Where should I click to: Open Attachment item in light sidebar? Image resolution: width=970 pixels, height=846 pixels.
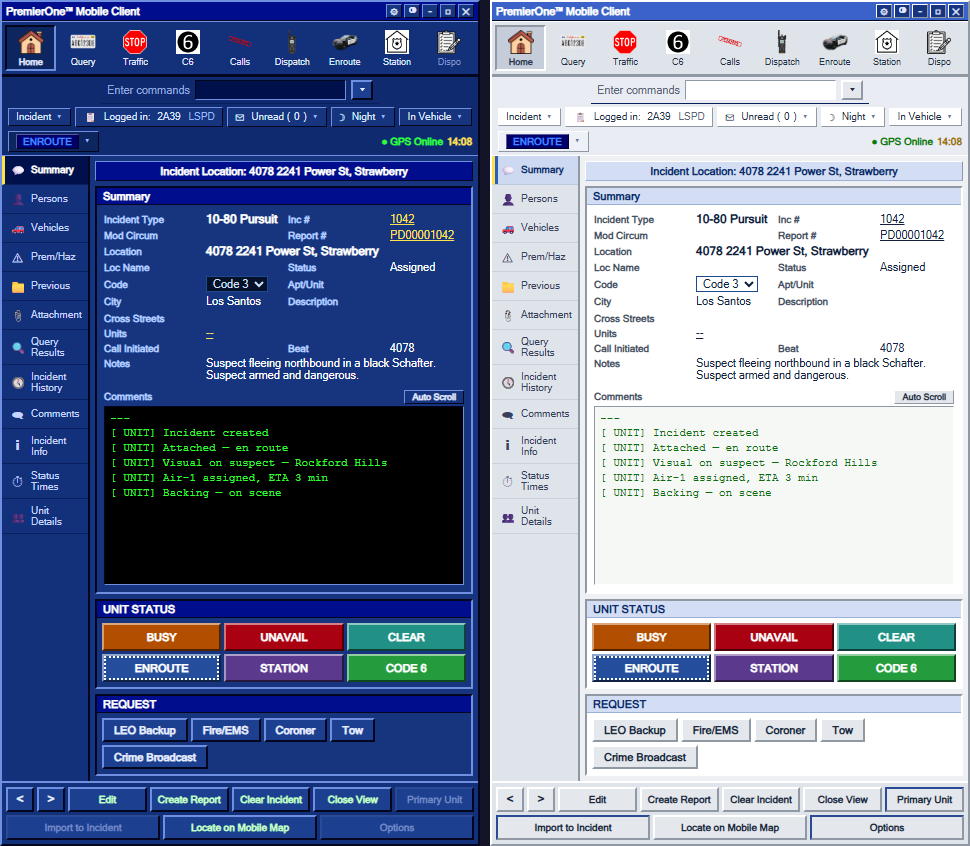pyautogui.click(x=536, y=315)
